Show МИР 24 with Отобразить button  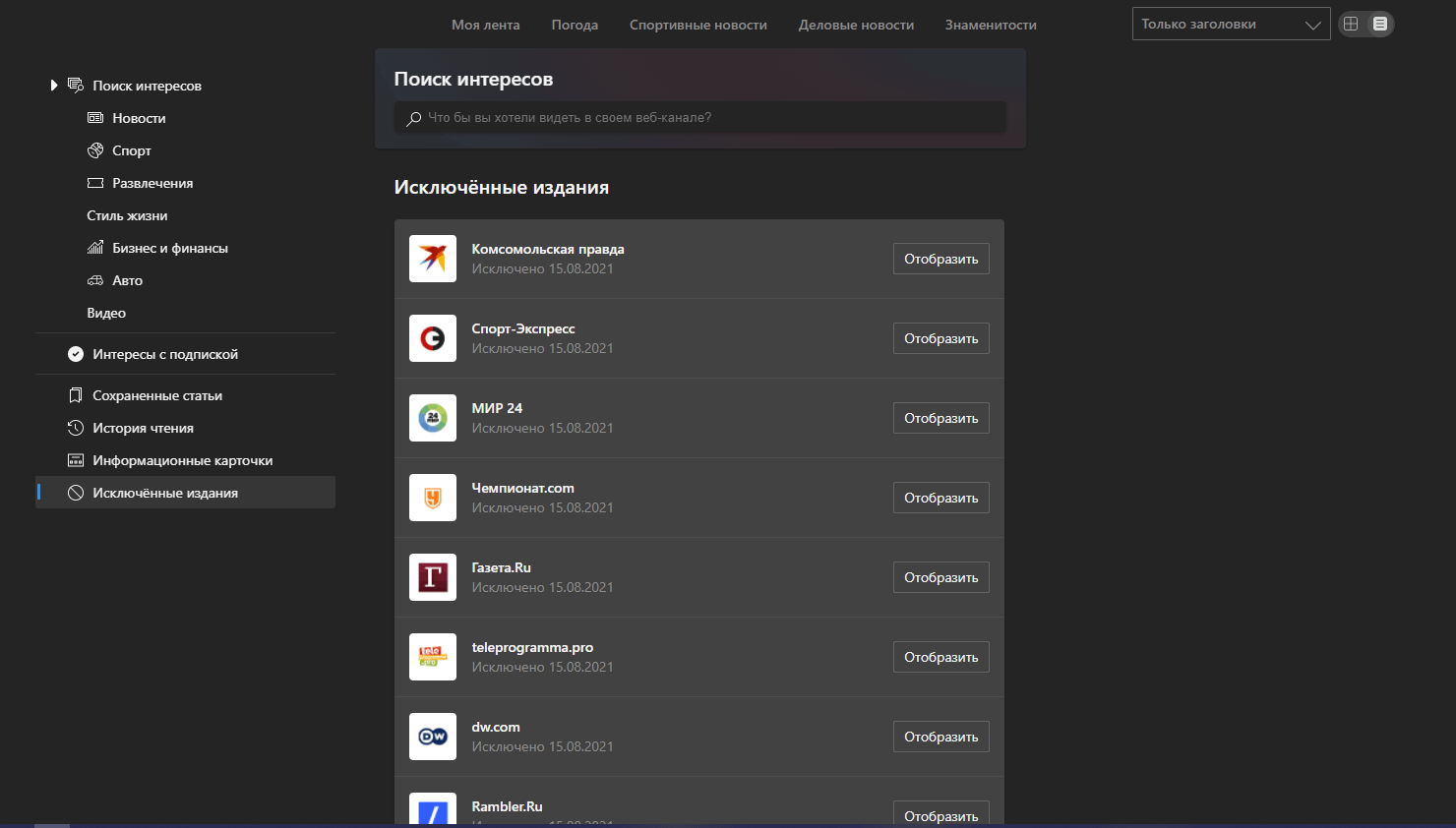click(x=941, y=418)
